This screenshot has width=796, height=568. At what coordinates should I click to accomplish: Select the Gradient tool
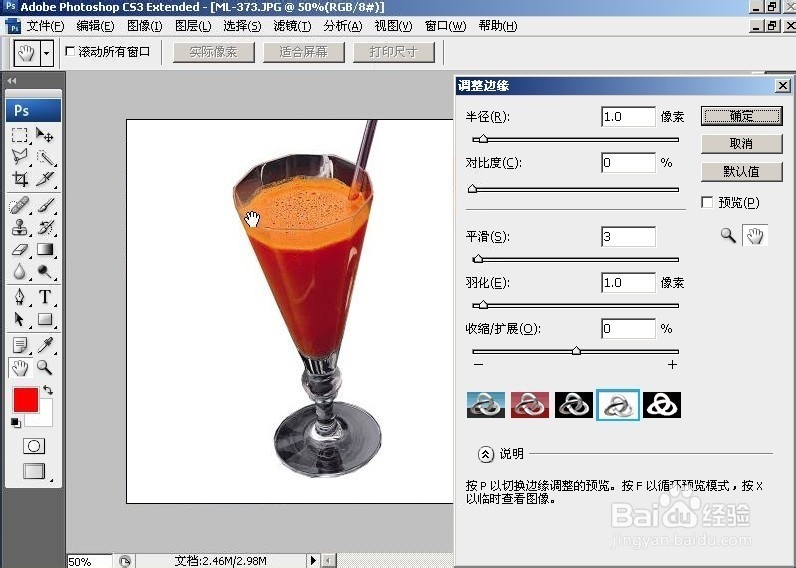[x=45, y=249]
